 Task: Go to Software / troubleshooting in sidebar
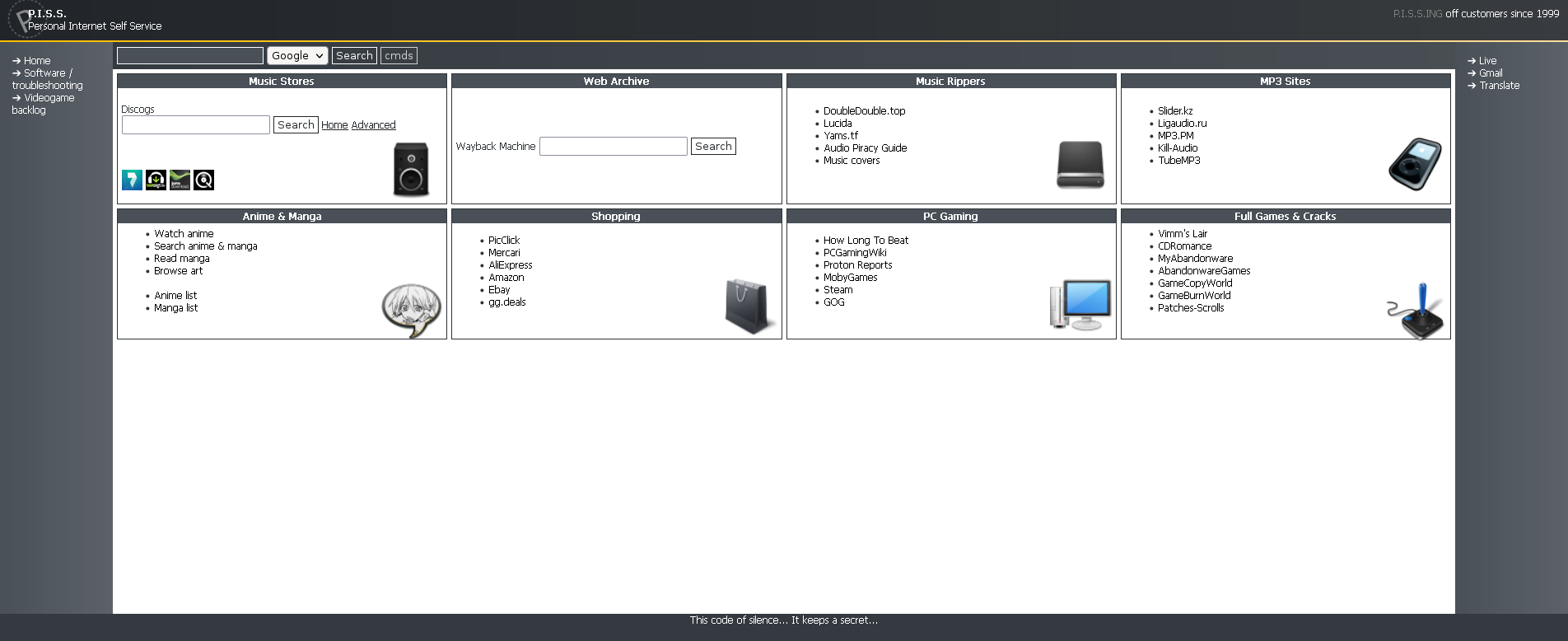point(48,79)
